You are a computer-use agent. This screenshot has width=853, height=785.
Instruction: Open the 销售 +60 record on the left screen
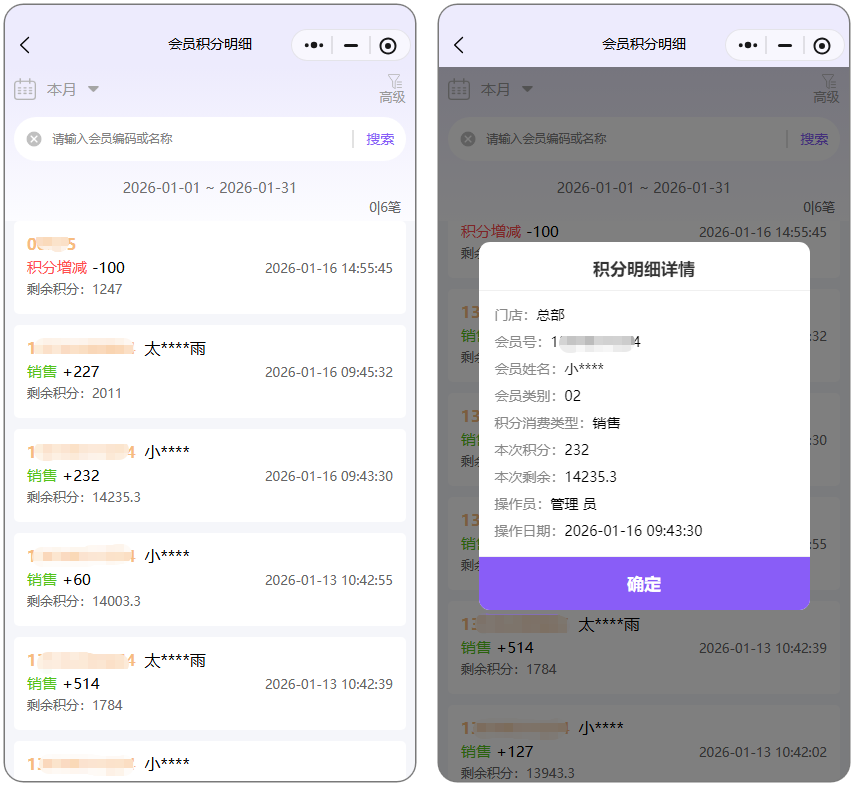tap(209, 579)
